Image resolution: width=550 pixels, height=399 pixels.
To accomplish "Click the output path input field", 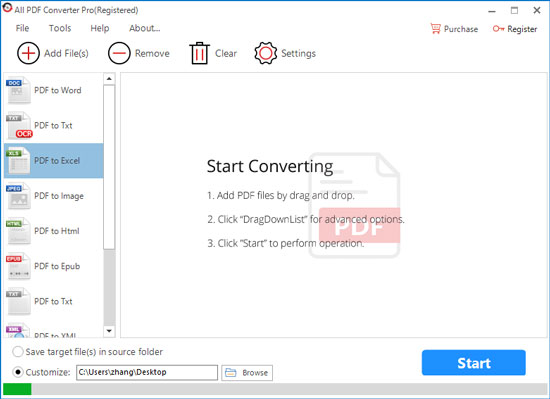I will tap(147, 372).
